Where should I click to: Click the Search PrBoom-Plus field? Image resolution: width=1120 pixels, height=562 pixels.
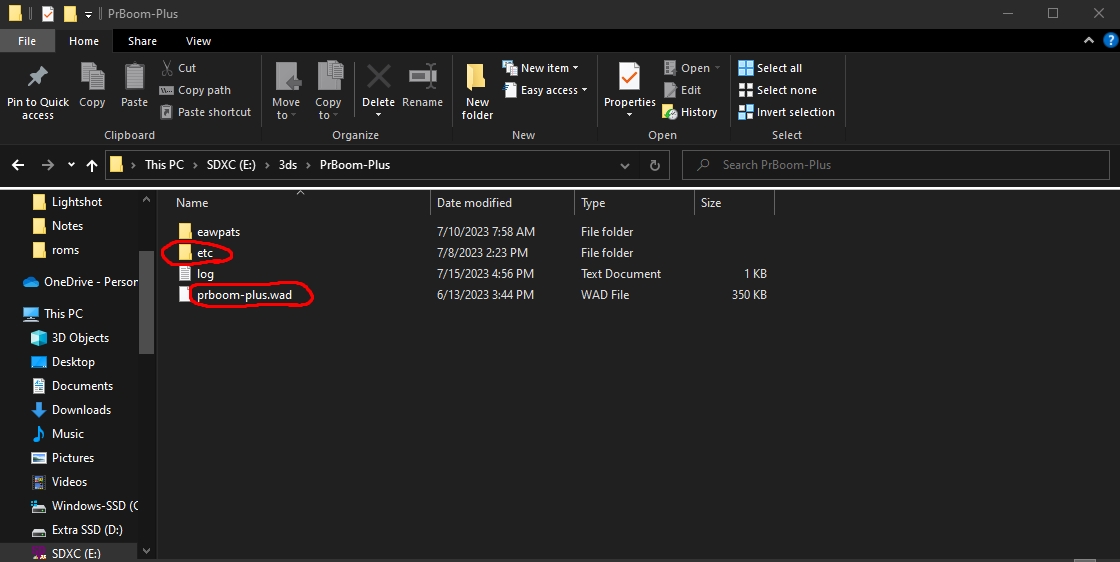point(896,165)
